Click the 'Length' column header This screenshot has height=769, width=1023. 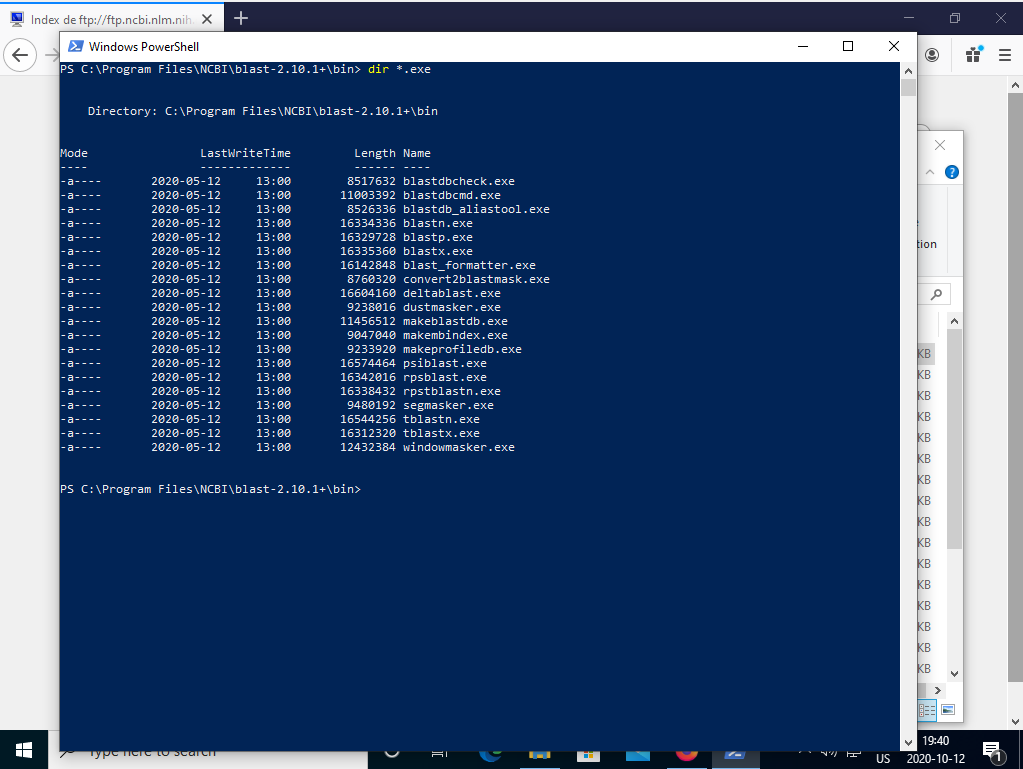(374, 153)
